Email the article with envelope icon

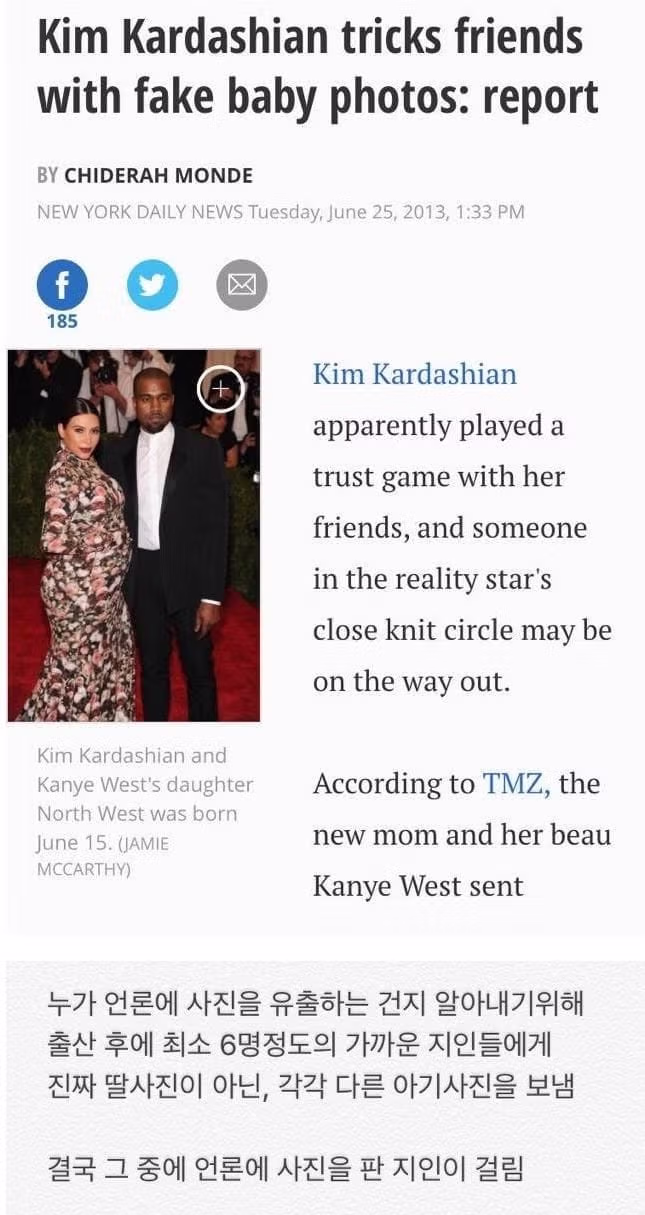click(242, 285)
